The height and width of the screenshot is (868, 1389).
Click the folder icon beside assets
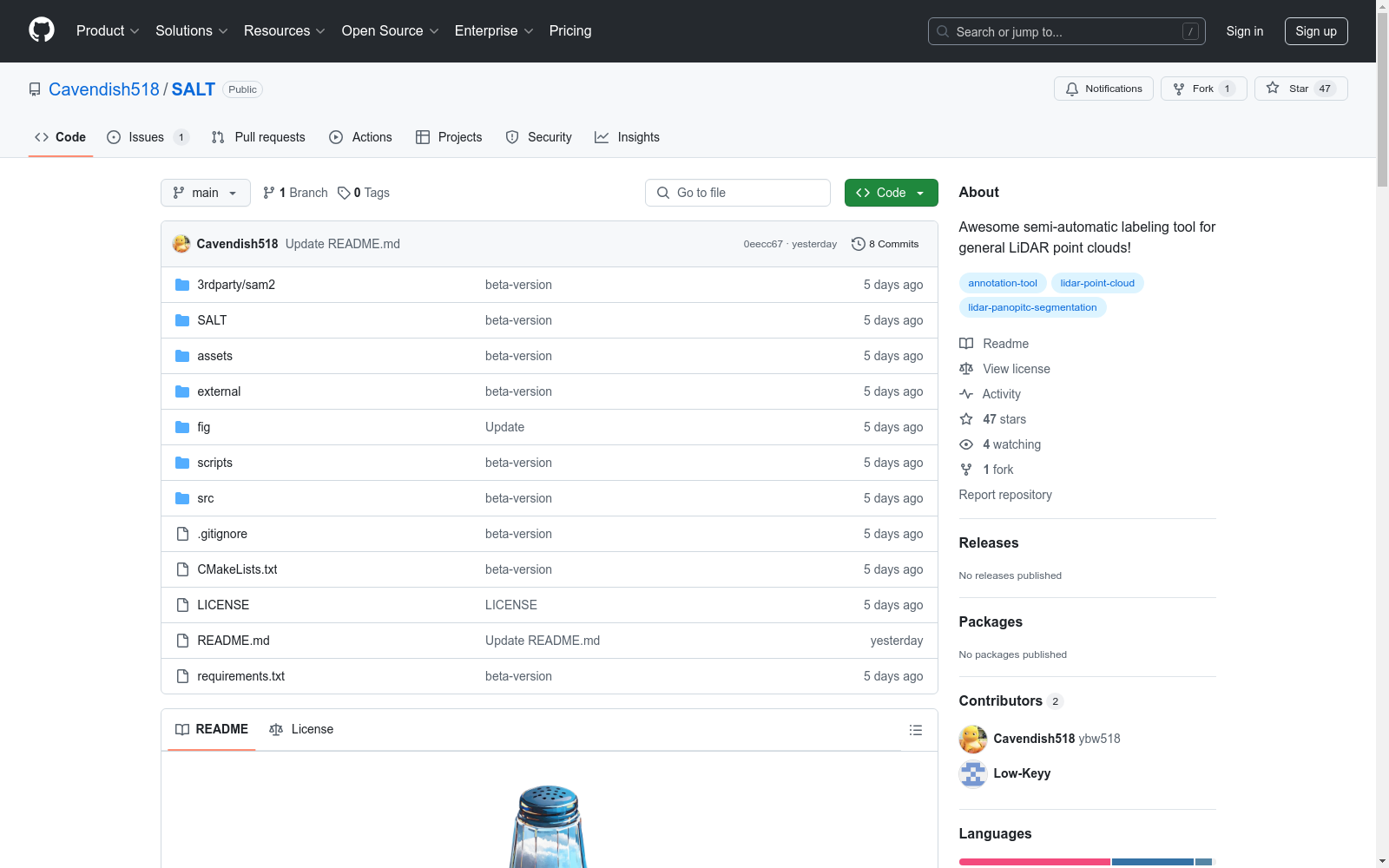182,356
